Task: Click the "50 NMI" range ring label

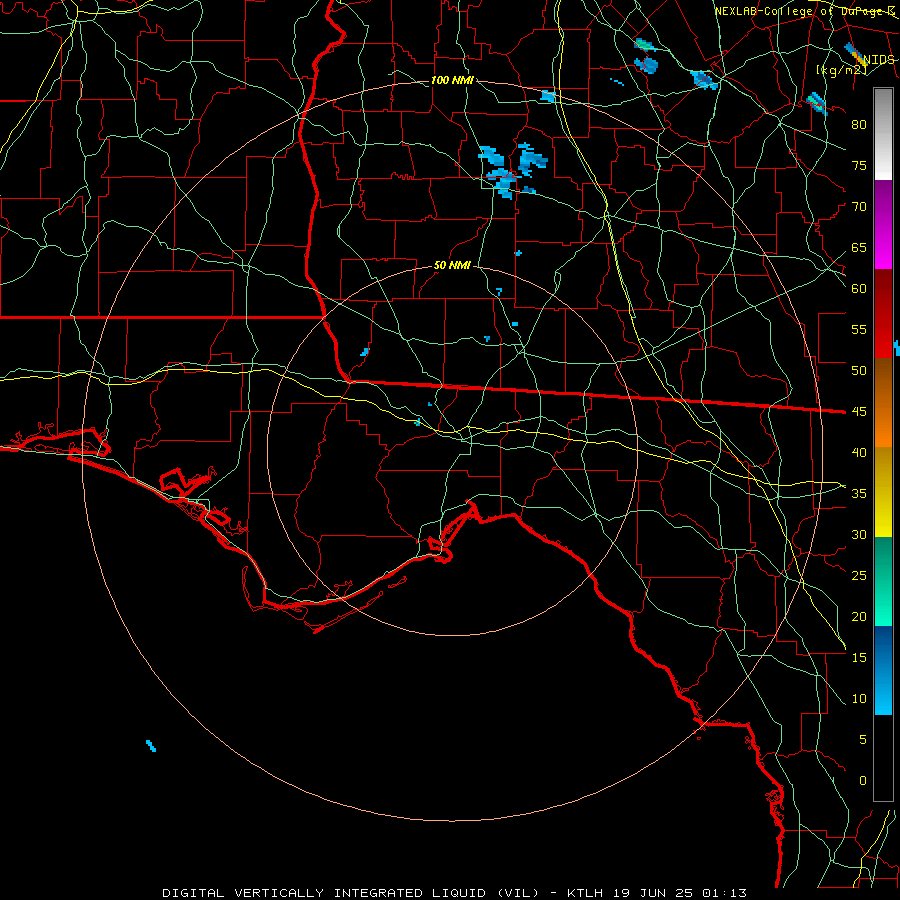Action: [452, 265]
